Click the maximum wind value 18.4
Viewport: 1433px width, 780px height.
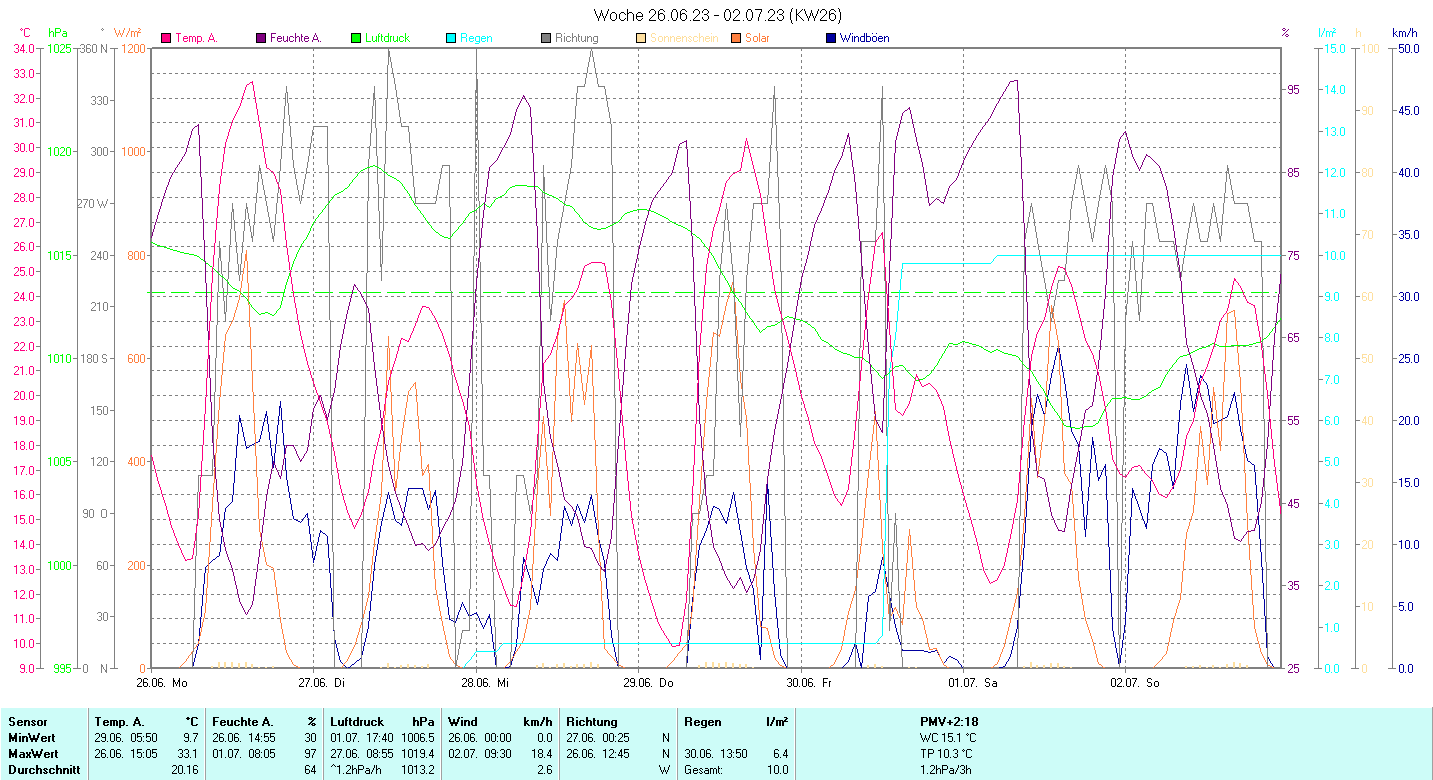pyautogui.click(x=540, y=753)
